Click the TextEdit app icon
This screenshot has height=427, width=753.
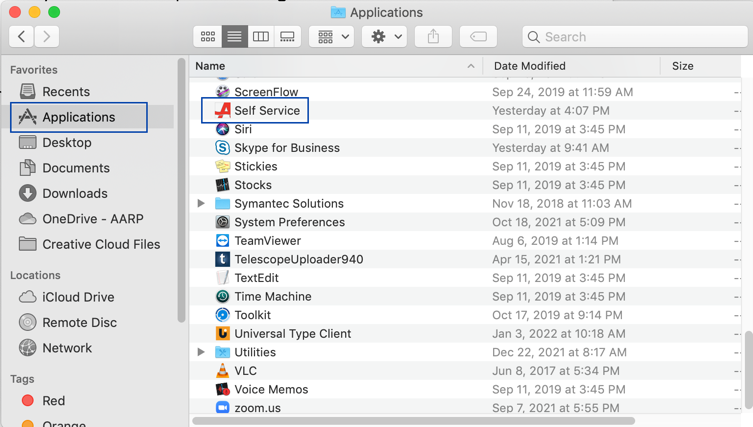click(222, 278)
